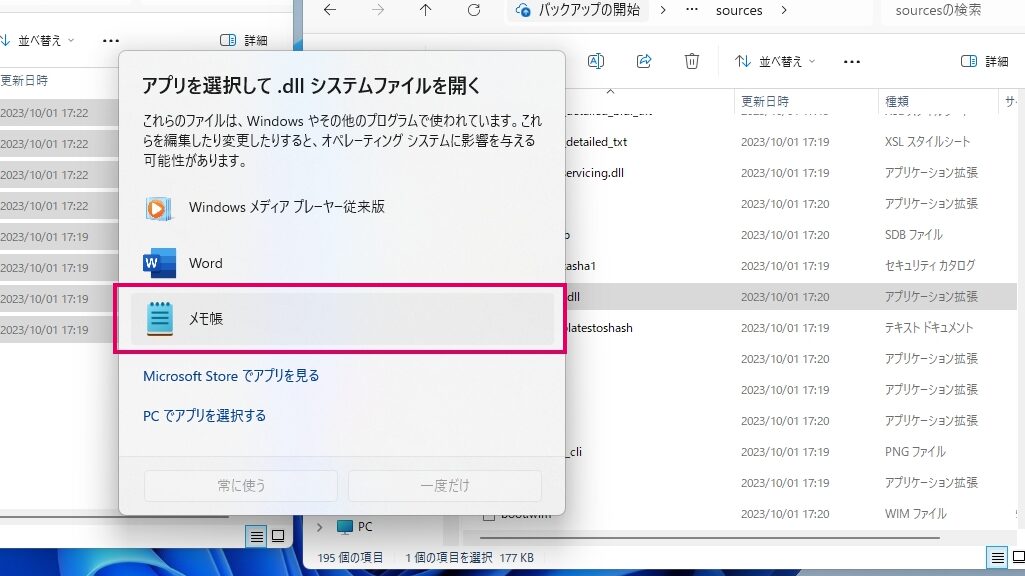1025x576 pixels.
Task: Click the Just once (一度だけ) button
Action: point(445,486)
